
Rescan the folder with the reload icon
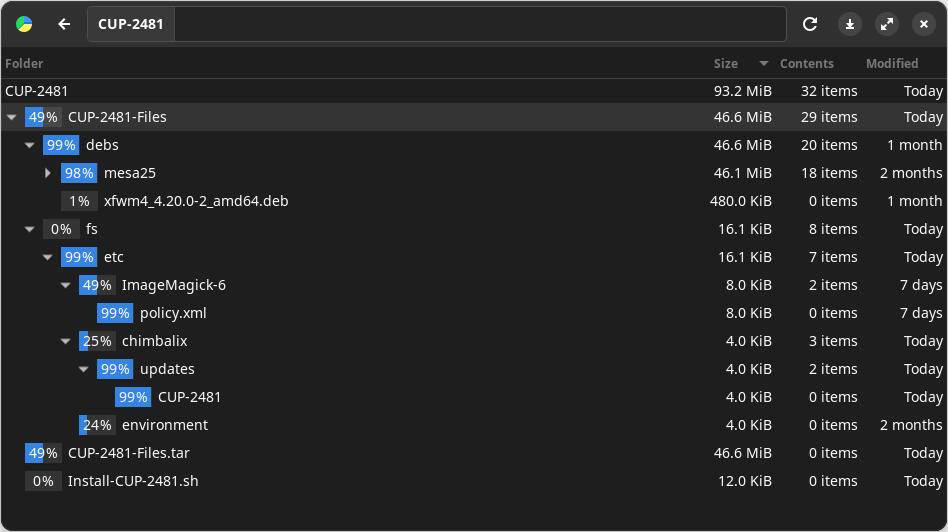[x=810, y=24]
